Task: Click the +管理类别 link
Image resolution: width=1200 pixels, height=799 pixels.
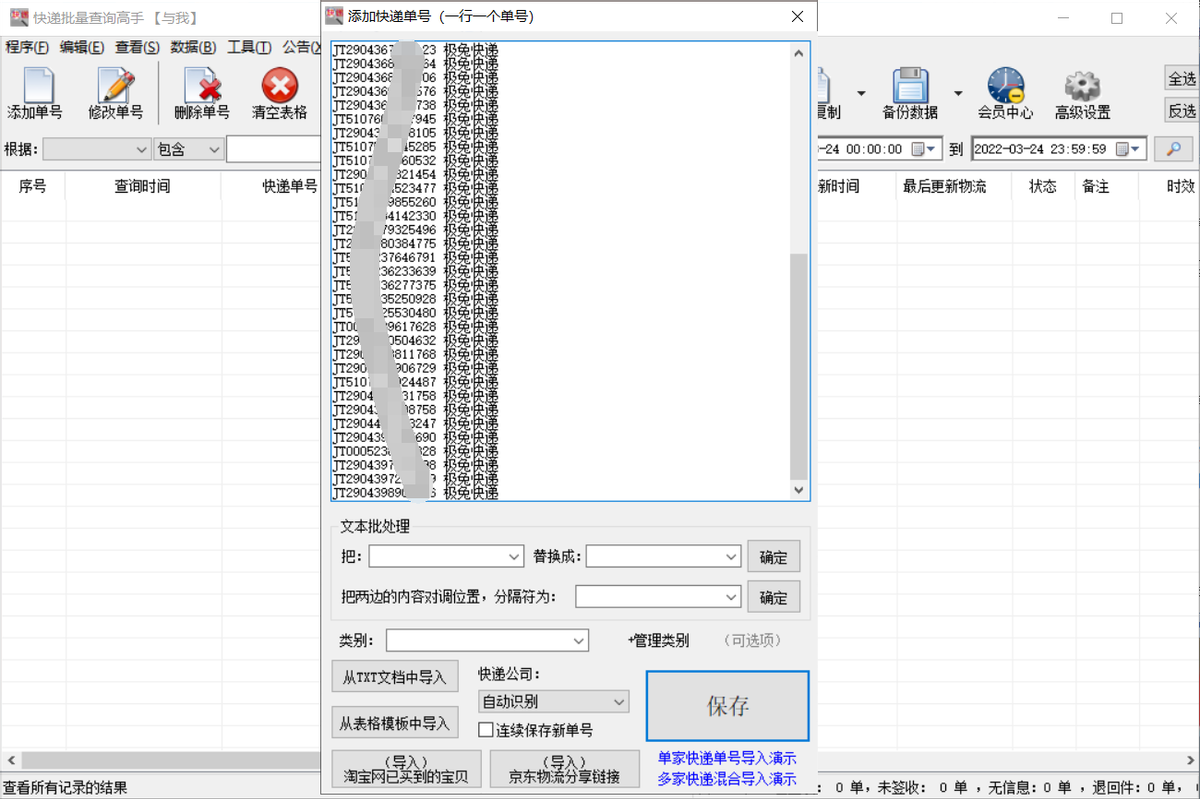Action: click(657, 640)
